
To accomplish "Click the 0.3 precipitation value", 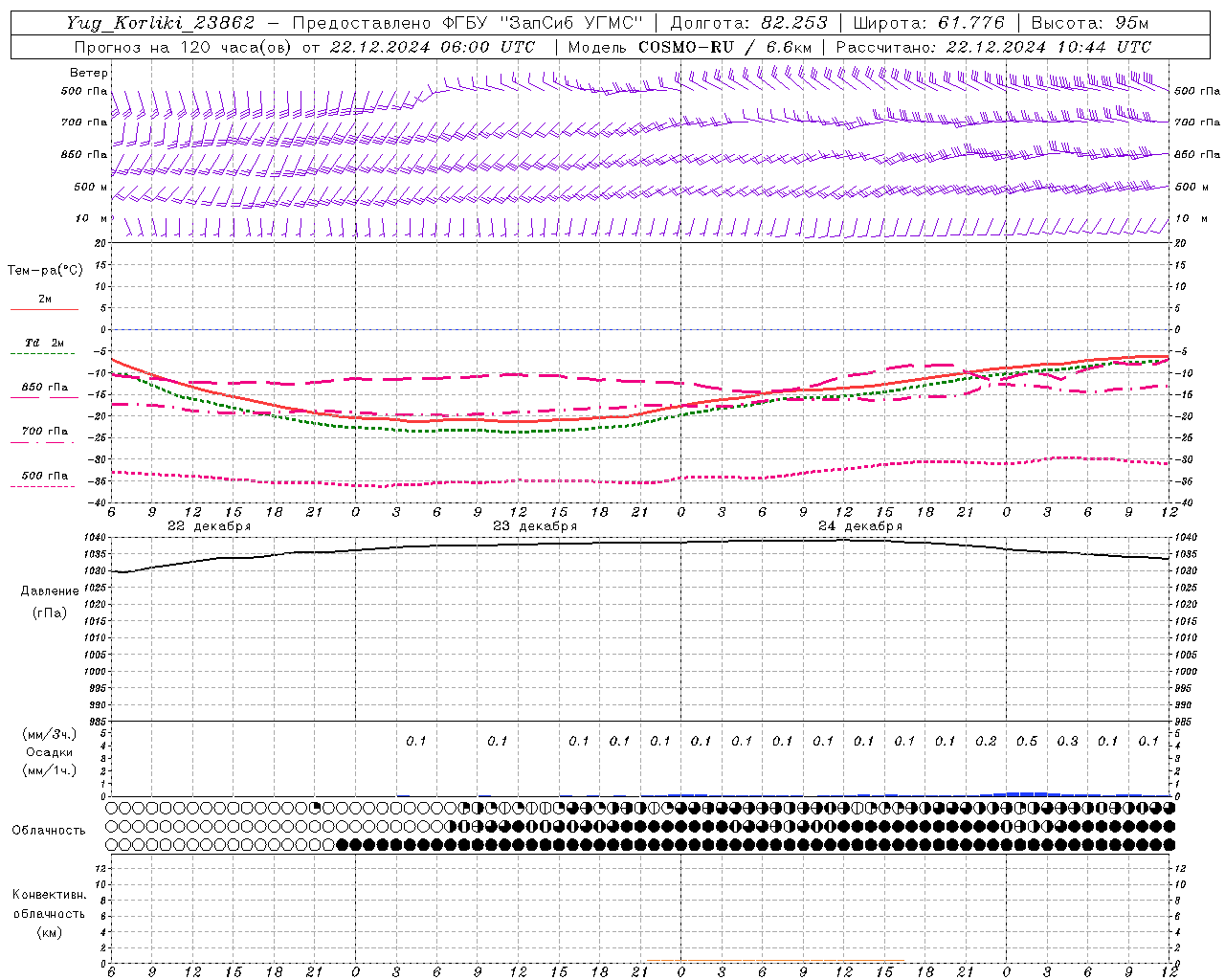I will [1067, 742].
